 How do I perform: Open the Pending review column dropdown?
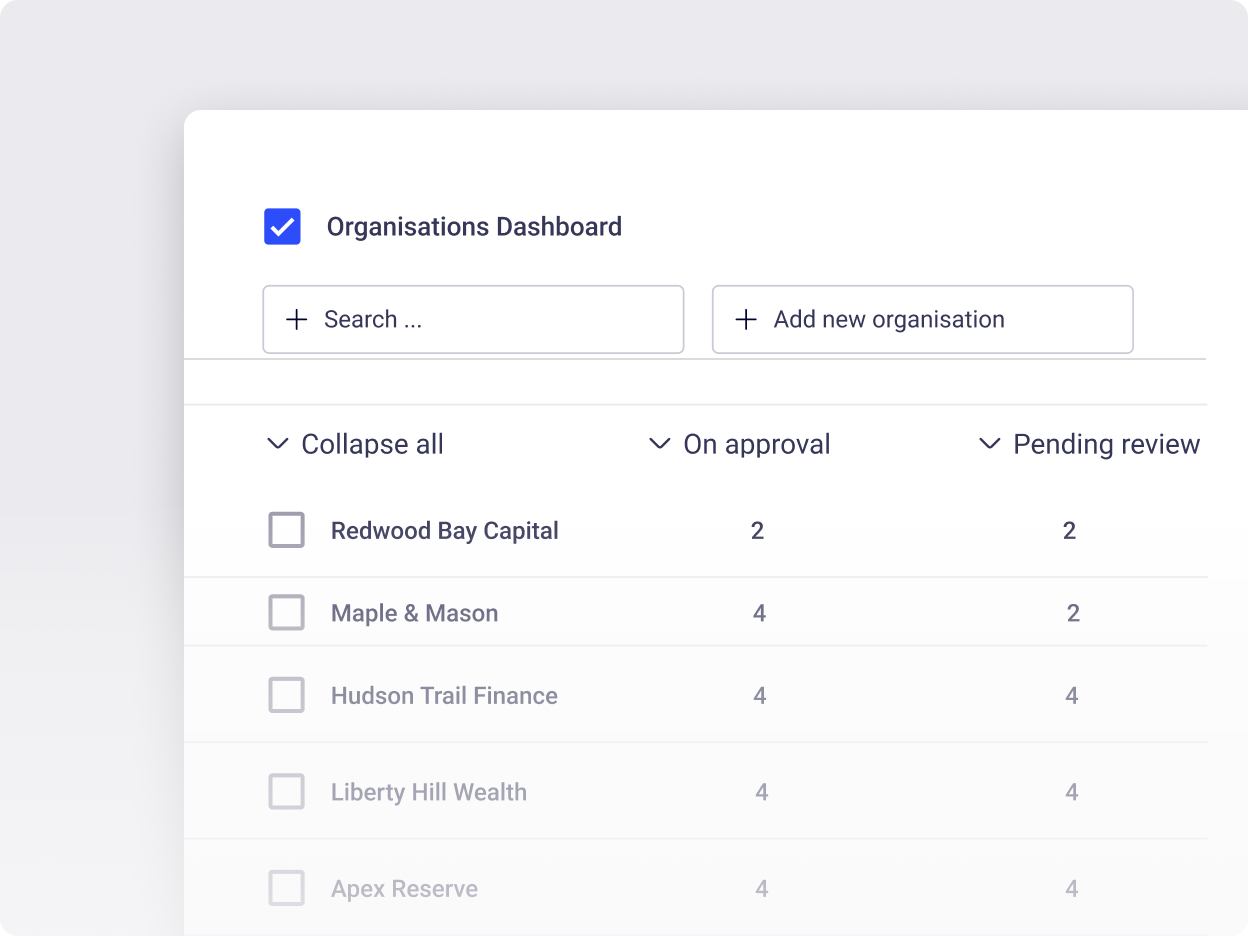(990, 444)
